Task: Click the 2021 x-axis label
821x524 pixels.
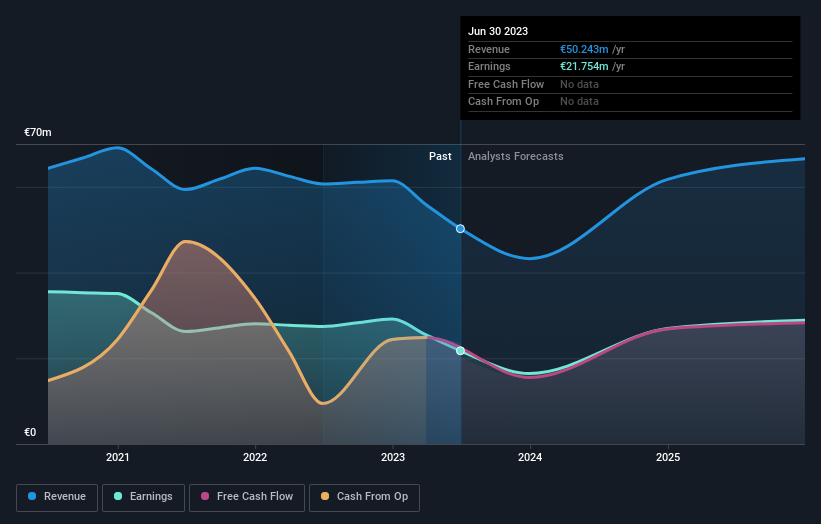Action: [118, 457]
